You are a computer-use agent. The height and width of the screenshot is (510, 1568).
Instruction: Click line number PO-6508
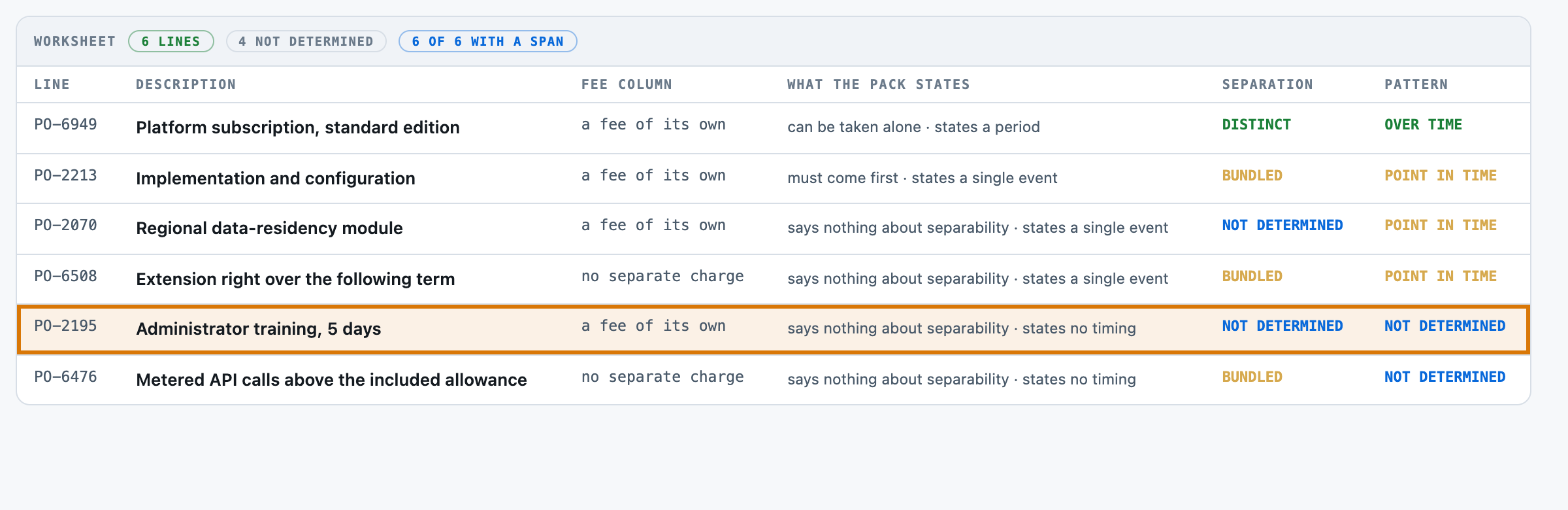coord(65,276)
